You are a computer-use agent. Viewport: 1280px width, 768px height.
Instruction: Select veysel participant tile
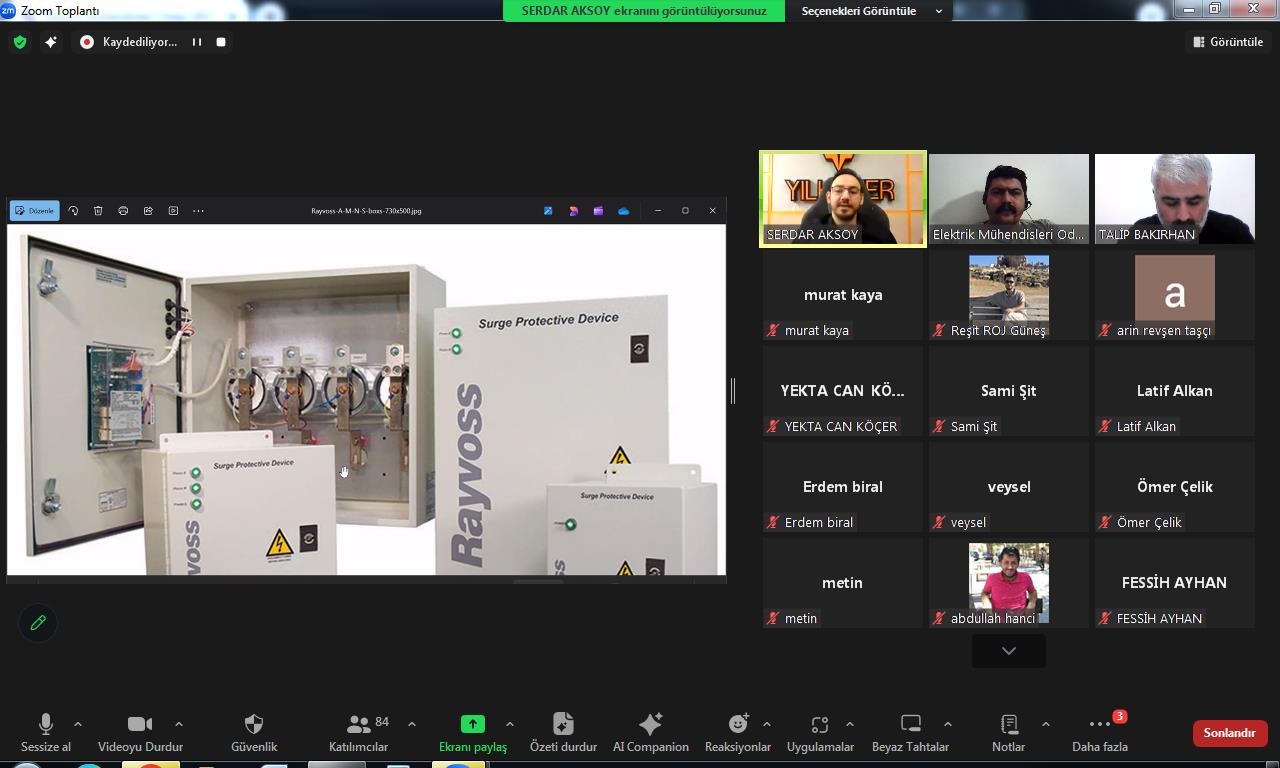(1009, 487)
